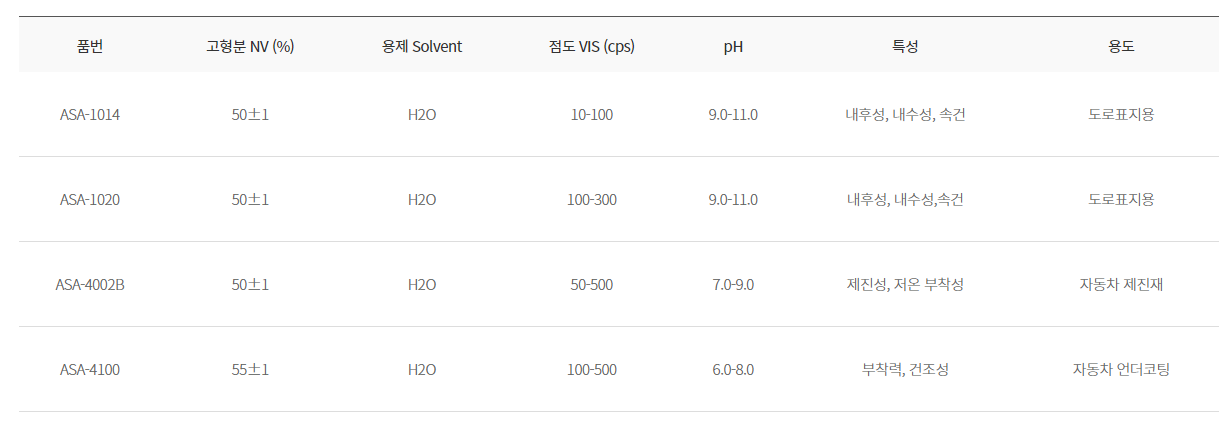Viewport: 1226px width, 428px height.
Task: Click the pH value 6.0-8.0
Action: coord(733,370)
